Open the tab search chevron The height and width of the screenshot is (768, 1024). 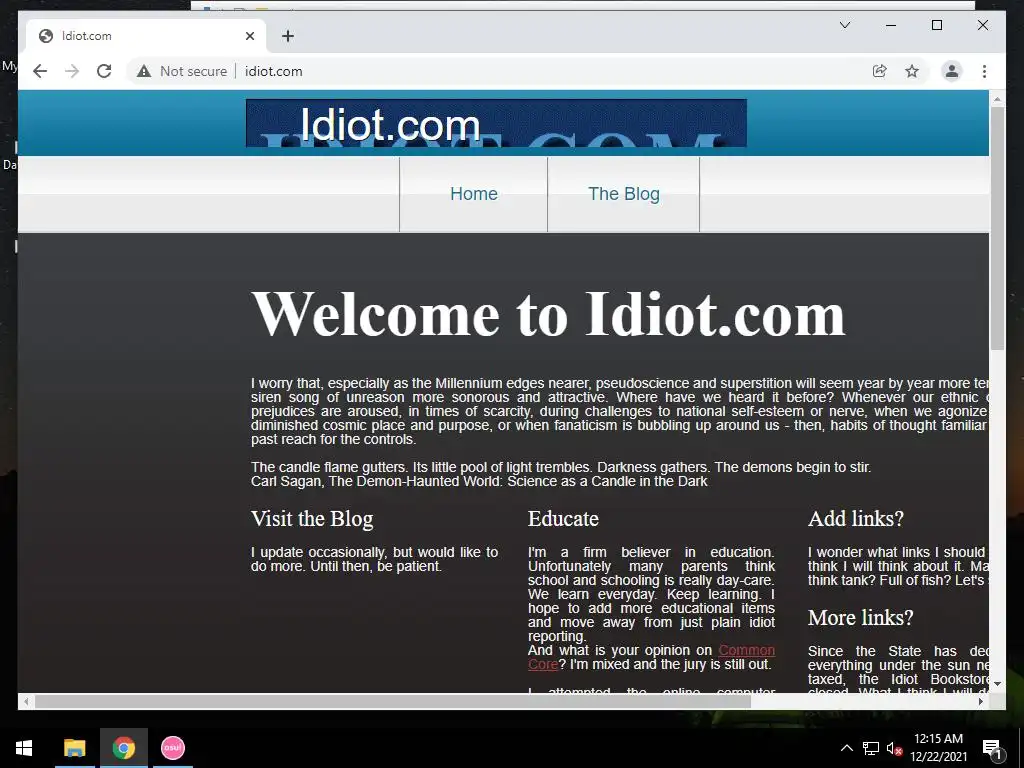coord(844,25)
